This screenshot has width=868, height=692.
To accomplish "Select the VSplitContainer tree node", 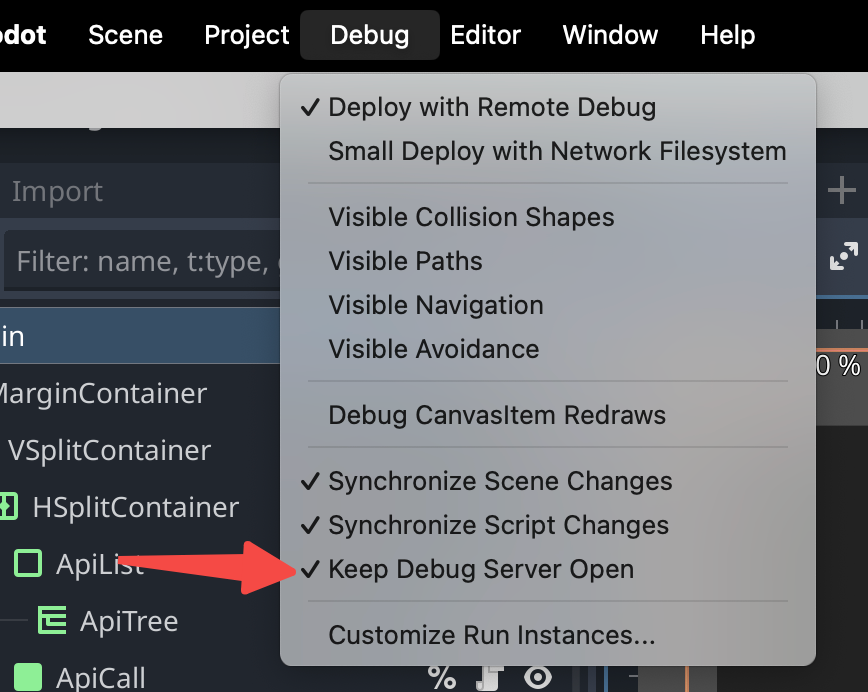I will 109,450.
